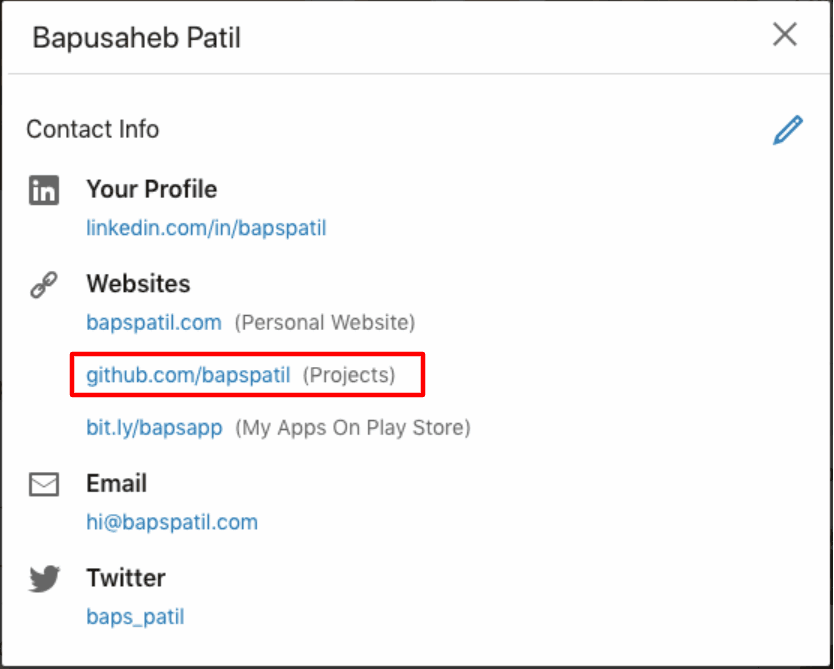The image size is (834, 669).
Task: Visit the bapspatil.com personal website link
Action: click(154, 322)
